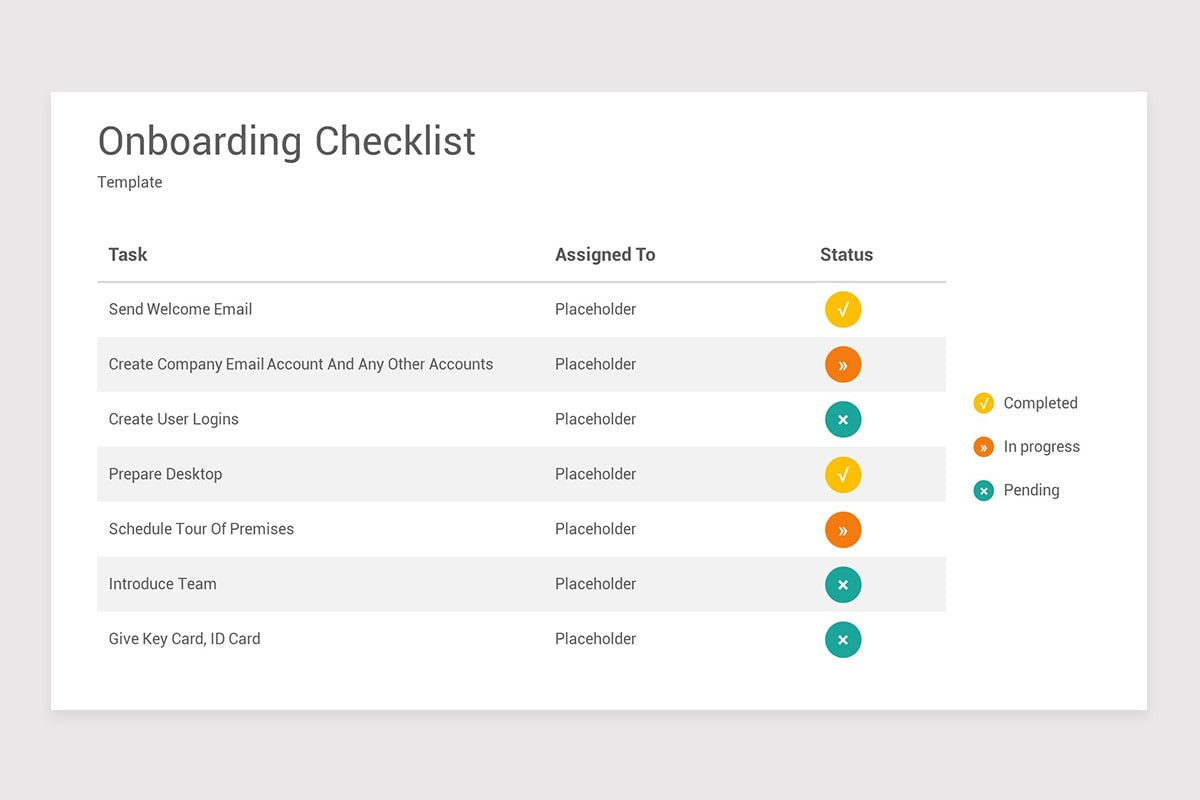
Task: Click the Completed legend label
Action: tap(1041, 403)
